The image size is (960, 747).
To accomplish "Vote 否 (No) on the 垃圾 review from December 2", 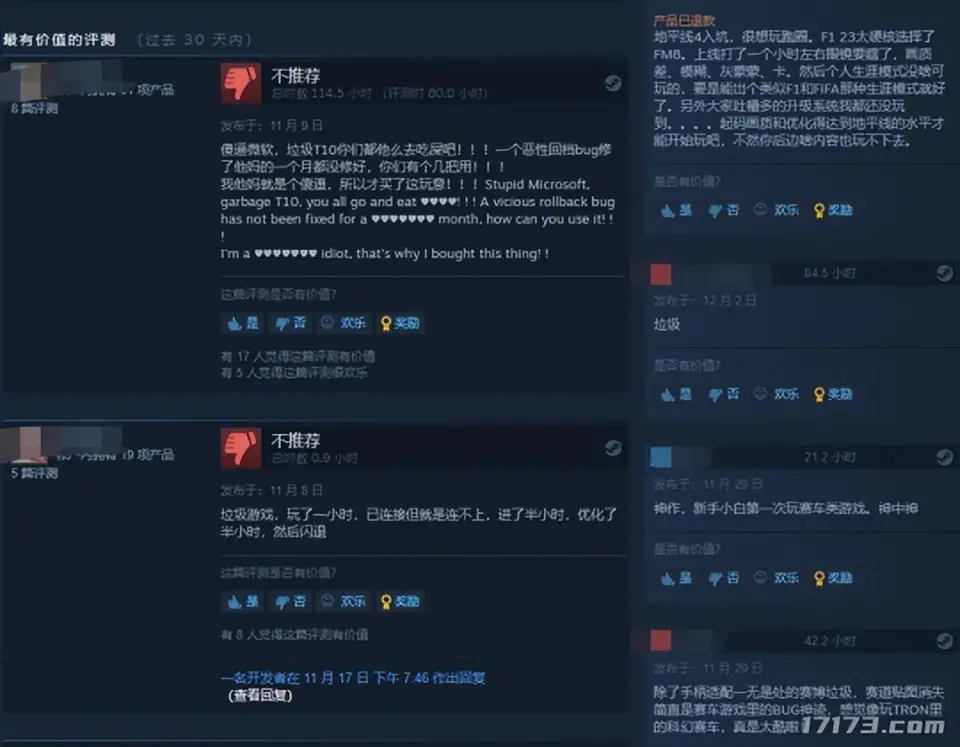I will pos(724,394).
